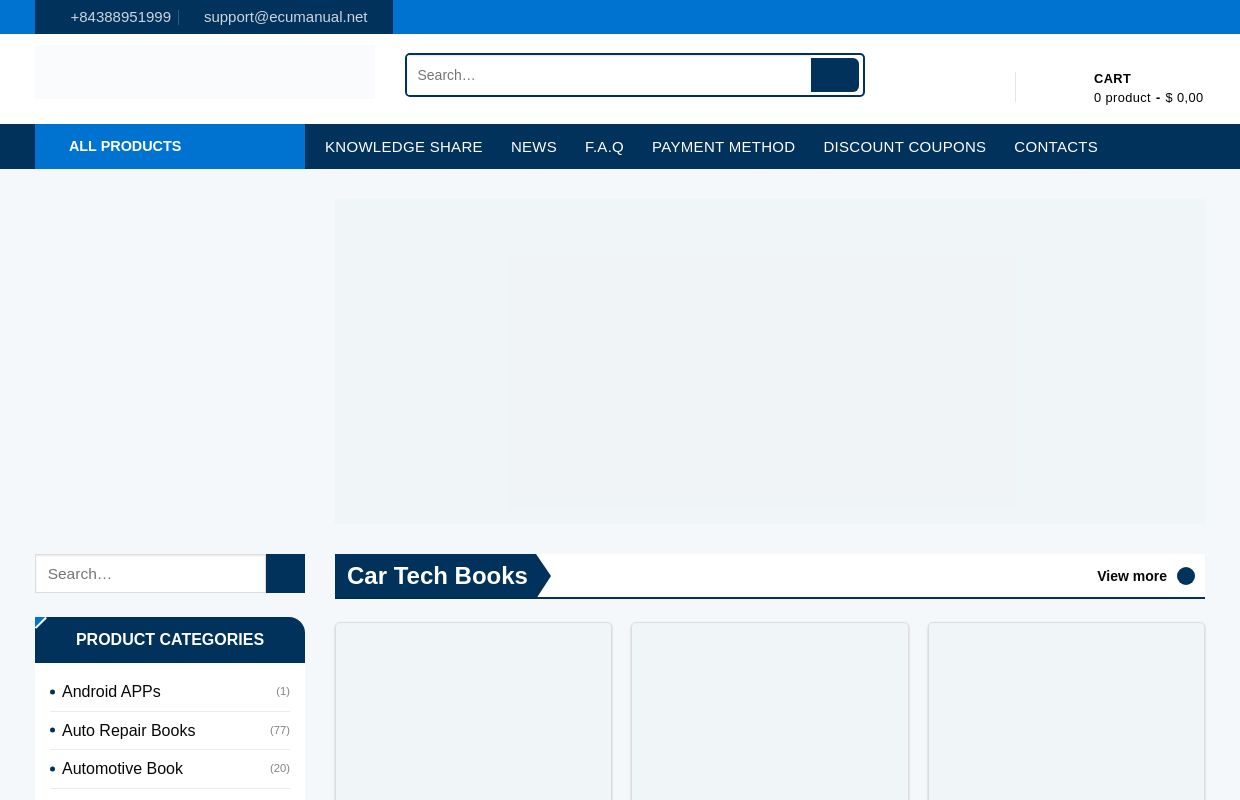The image size is (1240, 800).
Task: Select the Automotive Book category
Action: click(122, 768)
